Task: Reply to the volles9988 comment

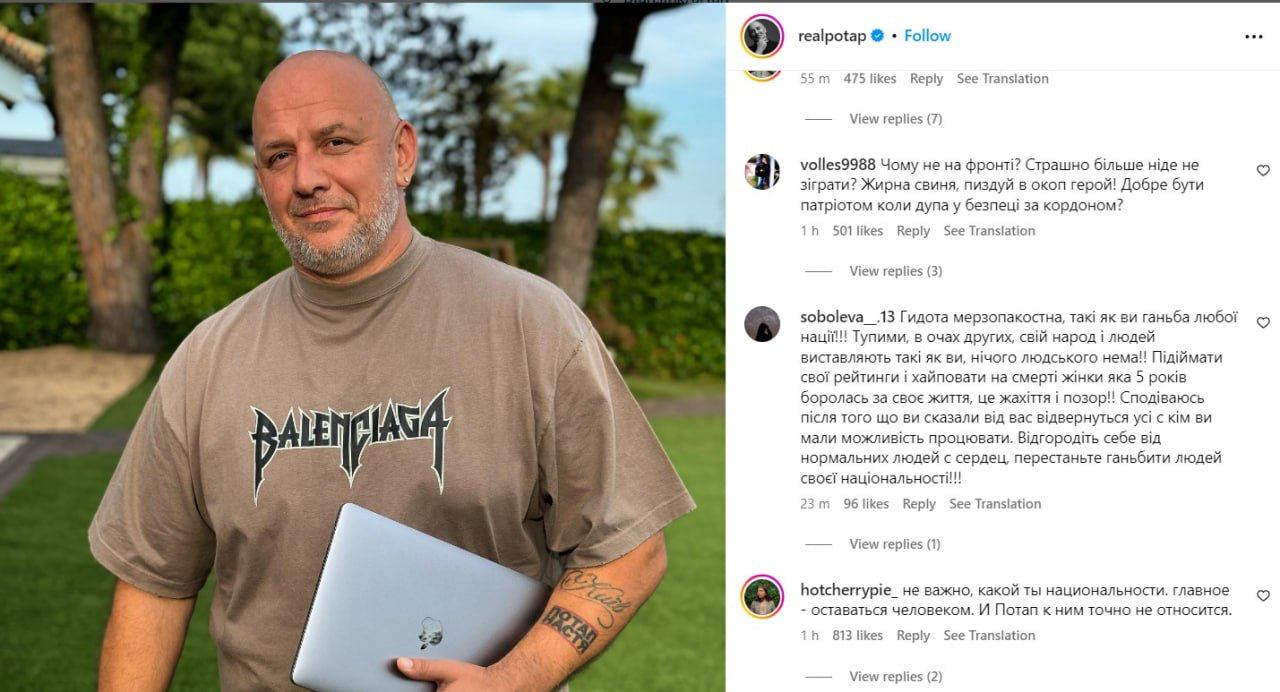Action: 913,231
